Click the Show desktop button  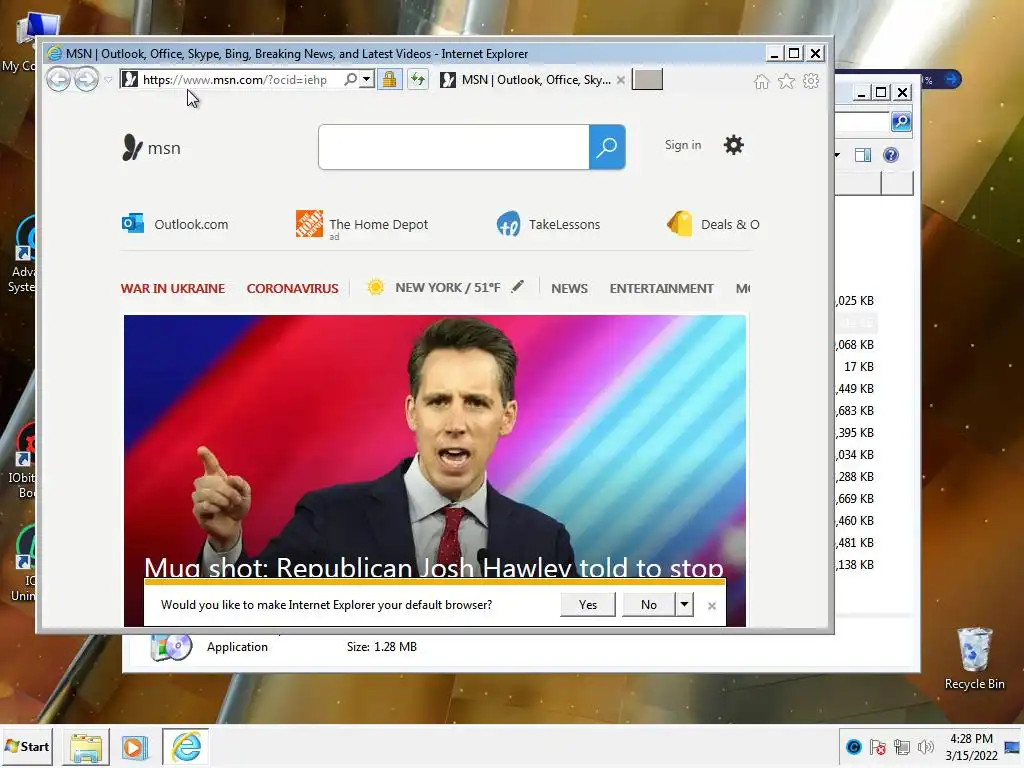pyautogui.click(x=1014, y=747)
